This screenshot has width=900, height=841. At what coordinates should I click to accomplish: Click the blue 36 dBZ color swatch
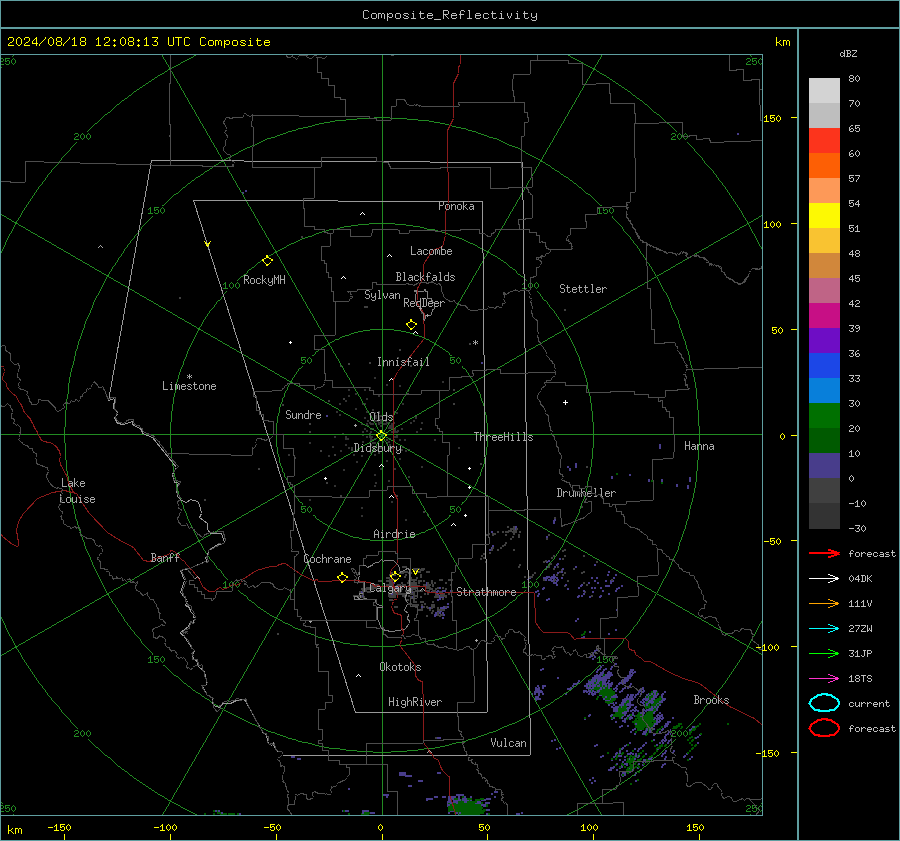824,365
